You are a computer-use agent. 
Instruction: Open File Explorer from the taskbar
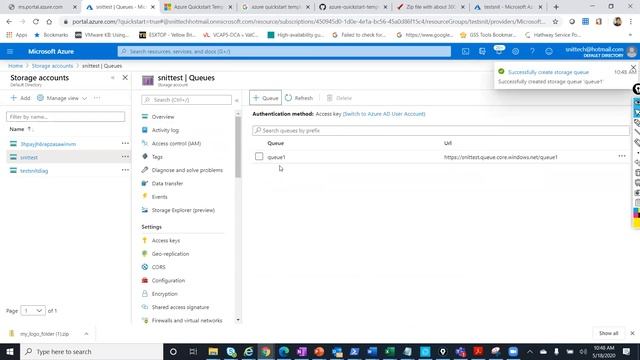coord(213,351)
